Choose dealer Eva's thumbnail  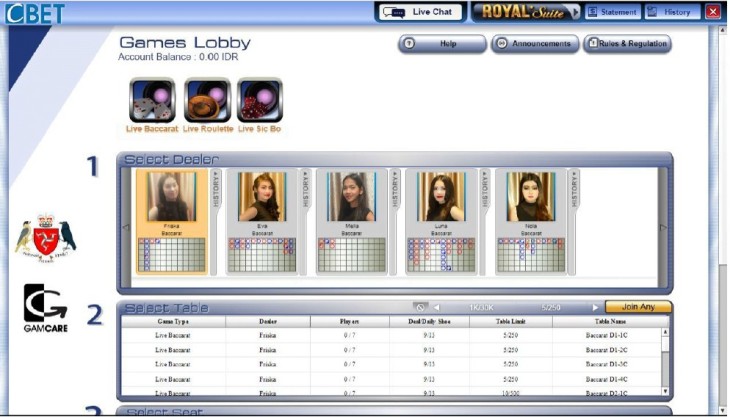coord(262,198)
